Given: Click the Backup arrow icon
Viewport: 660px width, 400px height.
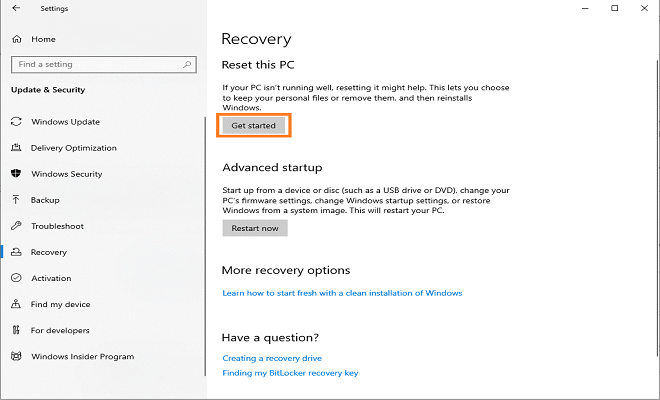Looking at the screenshot, I should (x=16, y=200).
